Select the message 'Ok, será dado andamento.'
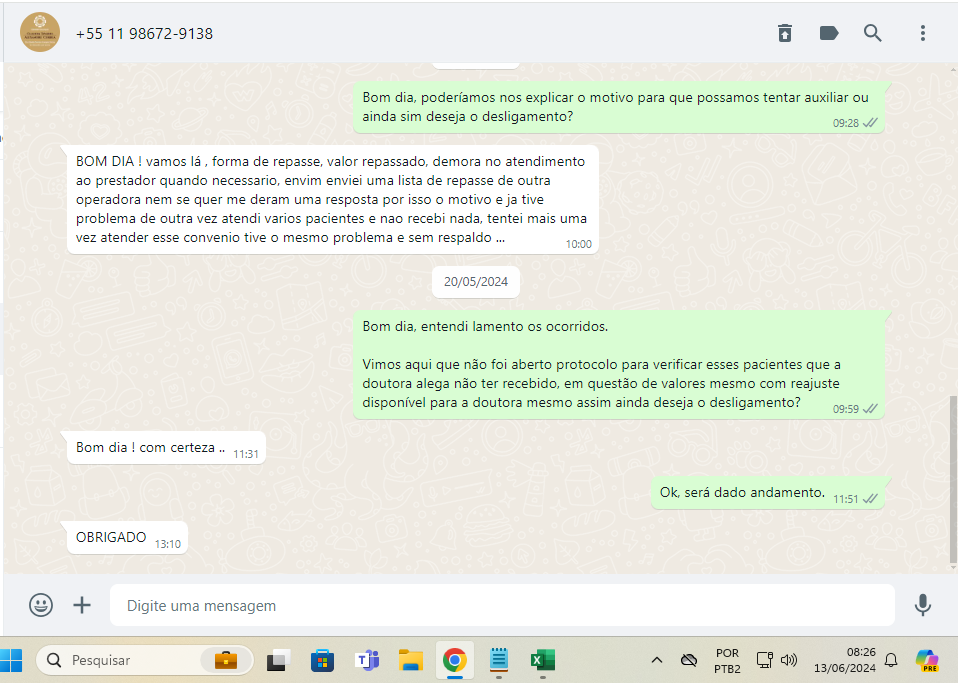 [x=768, y=493]
